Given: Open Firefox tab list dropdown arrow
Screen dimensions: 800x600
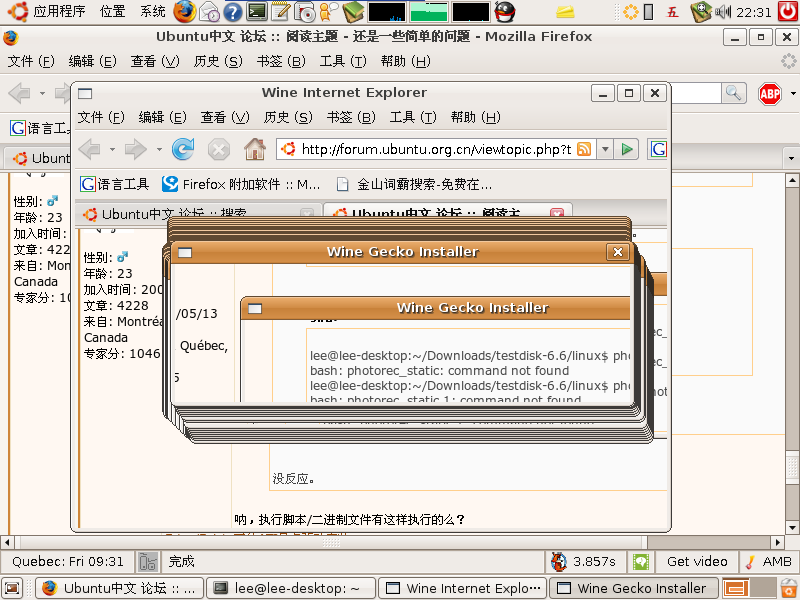Looking at the screenshot, I should [791, 158].
